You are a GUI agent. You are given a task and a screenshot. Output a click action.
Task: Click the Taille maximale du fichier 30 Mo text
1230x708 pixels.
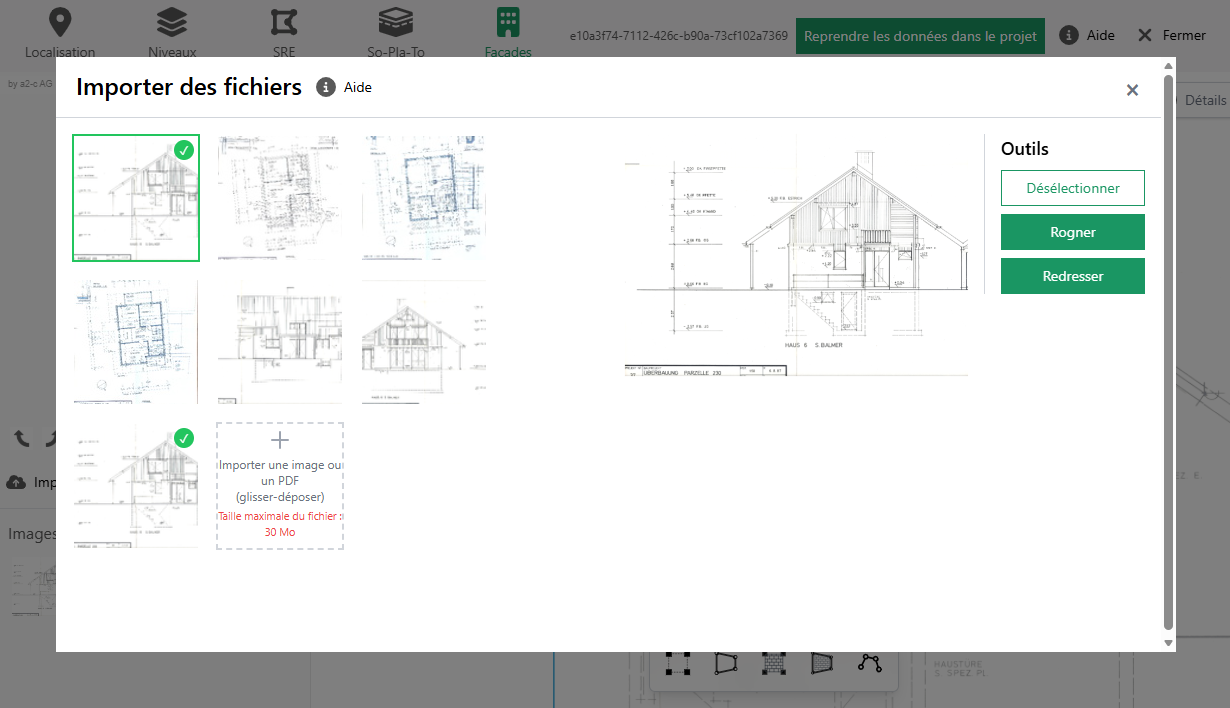pos(280,524)
